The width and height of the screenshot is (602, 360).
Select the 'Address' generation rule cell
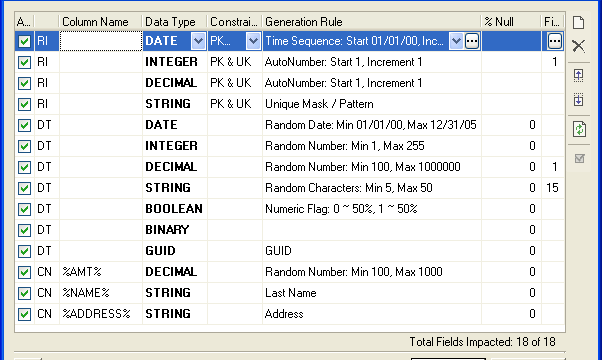click(372, 314)
